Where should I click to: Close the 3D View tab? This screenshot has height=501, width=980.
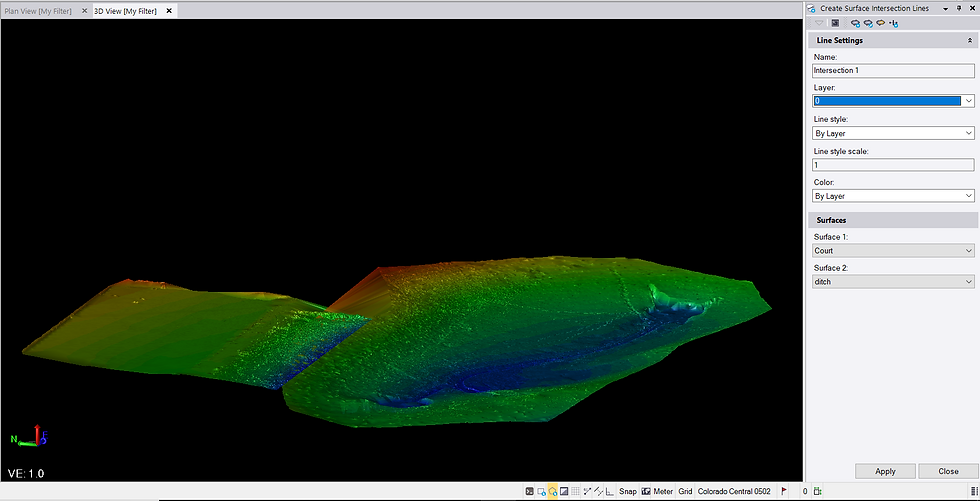pyautogui.click(x=169, y=11)
